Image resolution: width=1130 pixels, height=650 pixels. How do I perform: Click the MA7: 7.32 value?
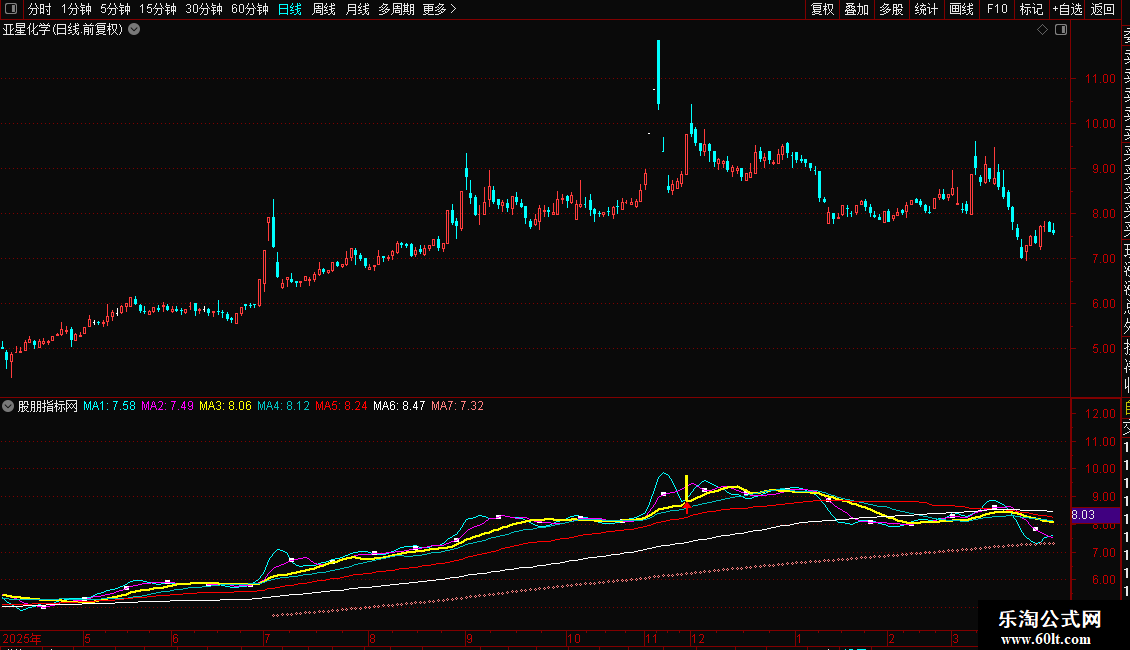pyautogui.click(x=458, y=406)
